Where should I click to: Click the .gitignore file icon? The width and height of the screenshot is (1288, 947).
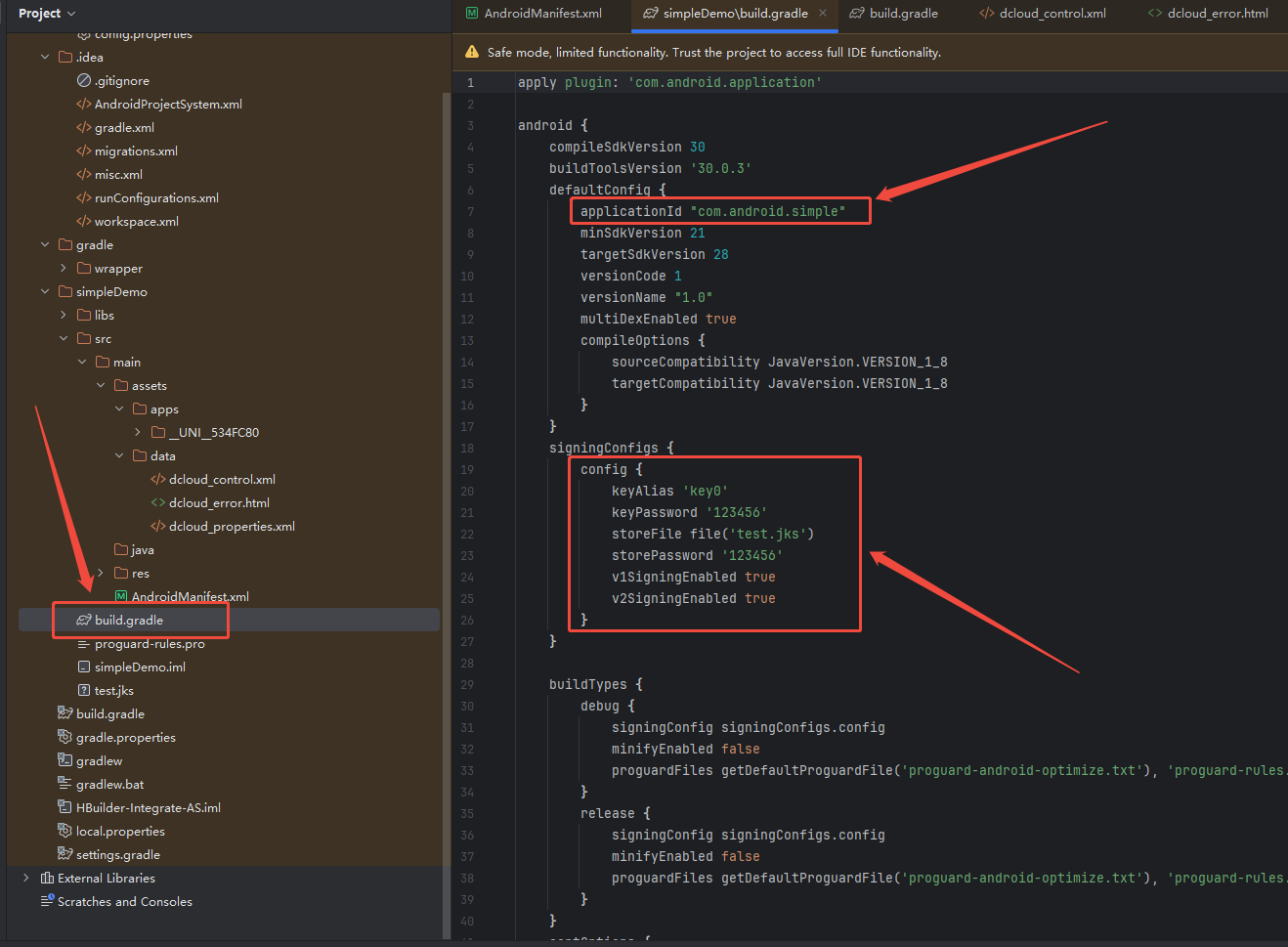click(x=84, y=81)
